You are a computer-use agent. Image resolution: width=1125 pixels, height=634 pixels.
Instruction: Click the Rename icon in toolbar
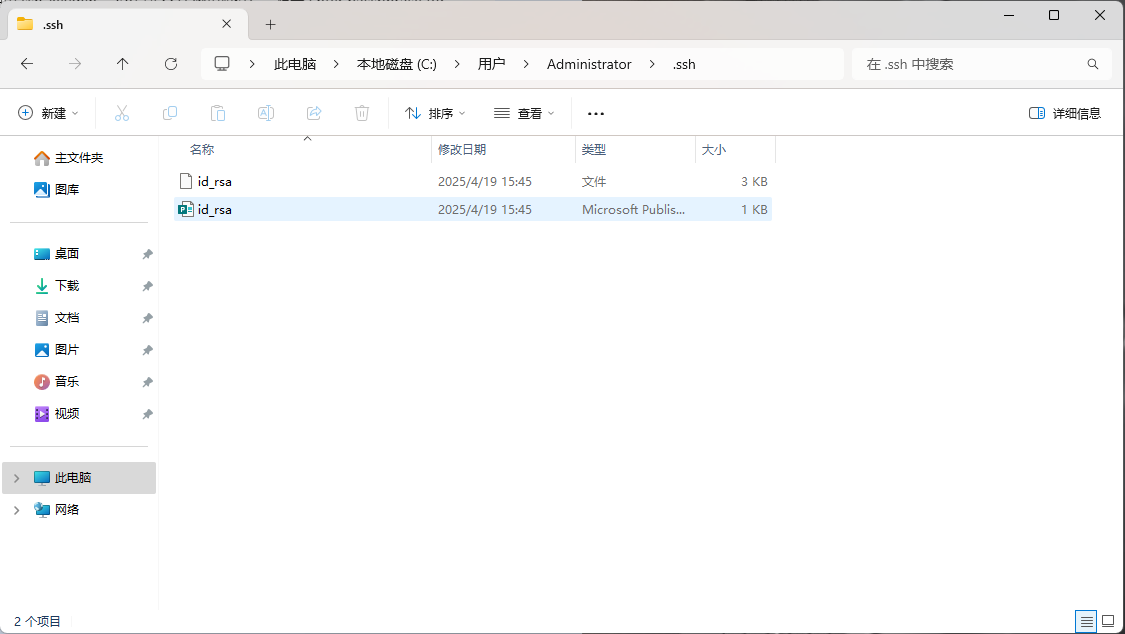(265, 113)
